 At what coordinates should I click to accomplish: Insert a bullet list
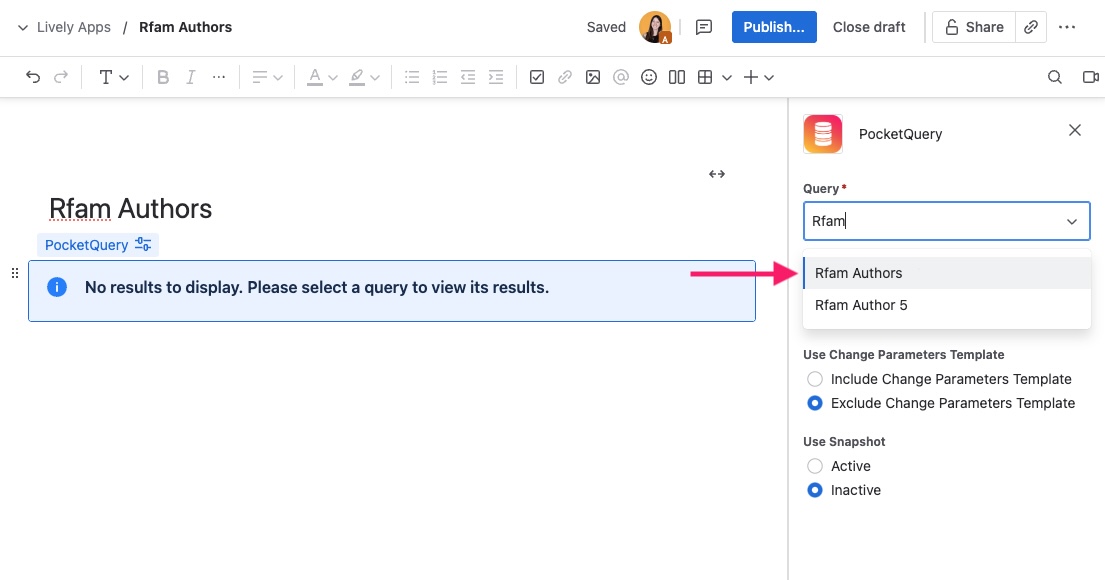click(x=412, y=77)
